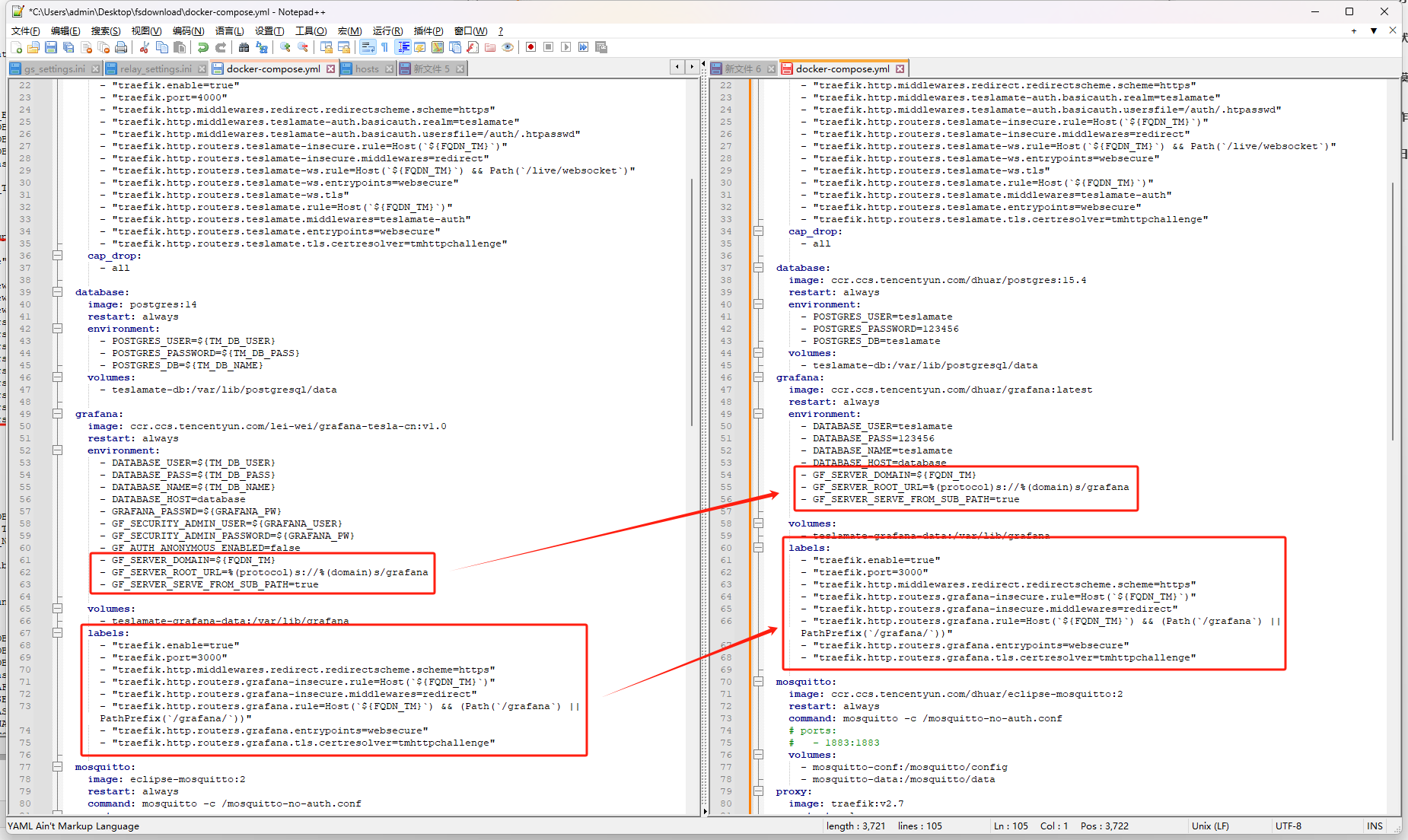Toggle file monitoring (eye icon)
Image resolution: width=1408 pixels, height=840 pixels.
(x=508, y=47)
